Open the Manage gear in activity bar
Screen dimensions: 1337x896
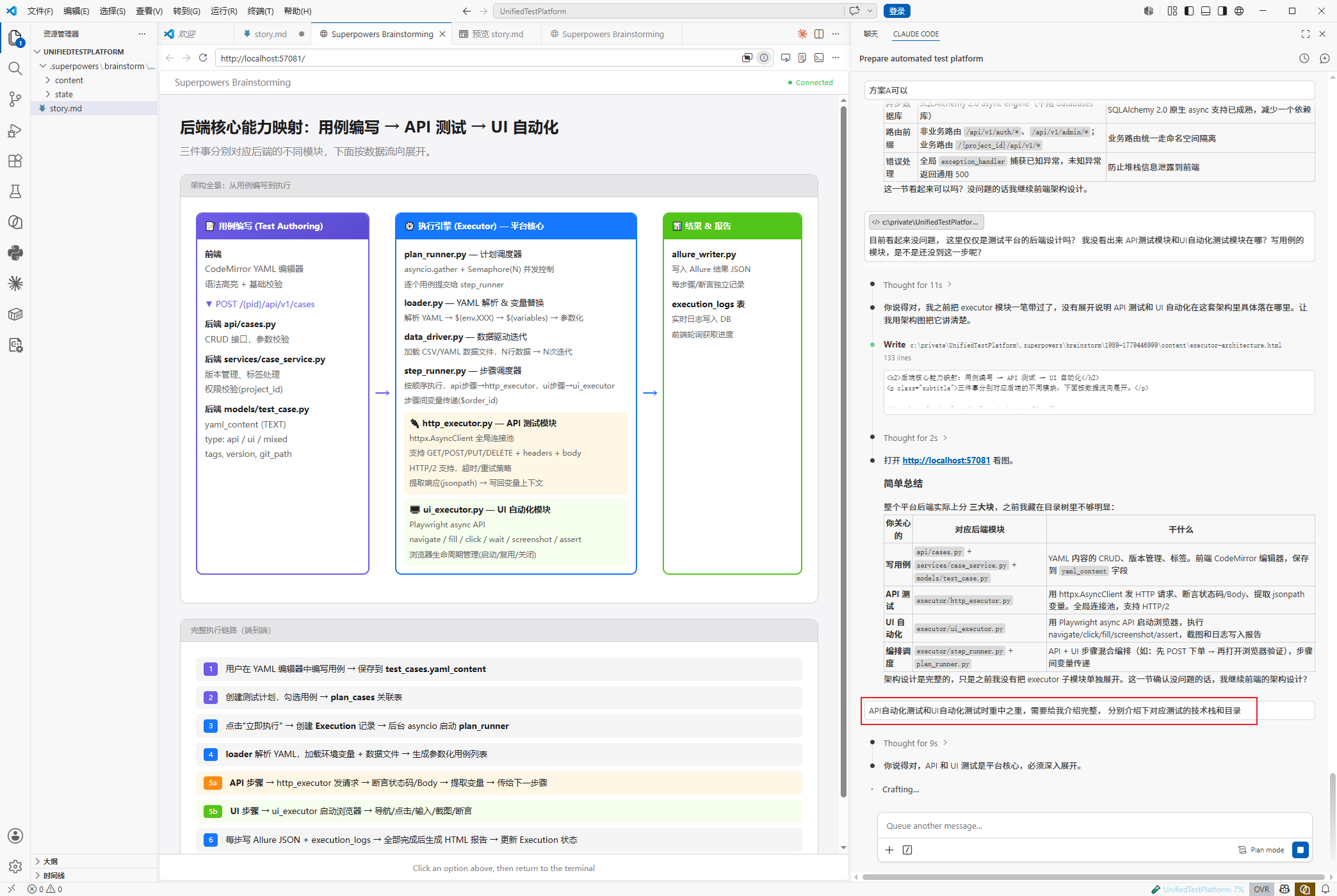pyautogui.click(x=15, y=867)
